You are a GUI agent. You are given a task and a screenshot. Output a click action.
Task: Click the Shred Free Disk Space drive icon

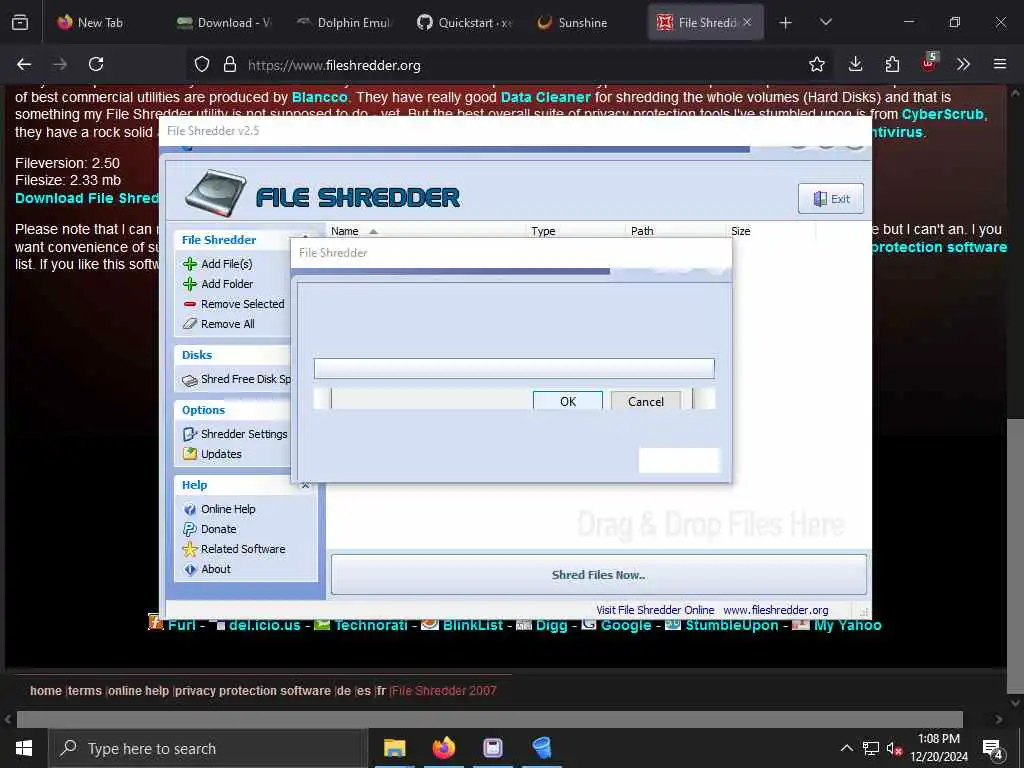tap(190, 380)
